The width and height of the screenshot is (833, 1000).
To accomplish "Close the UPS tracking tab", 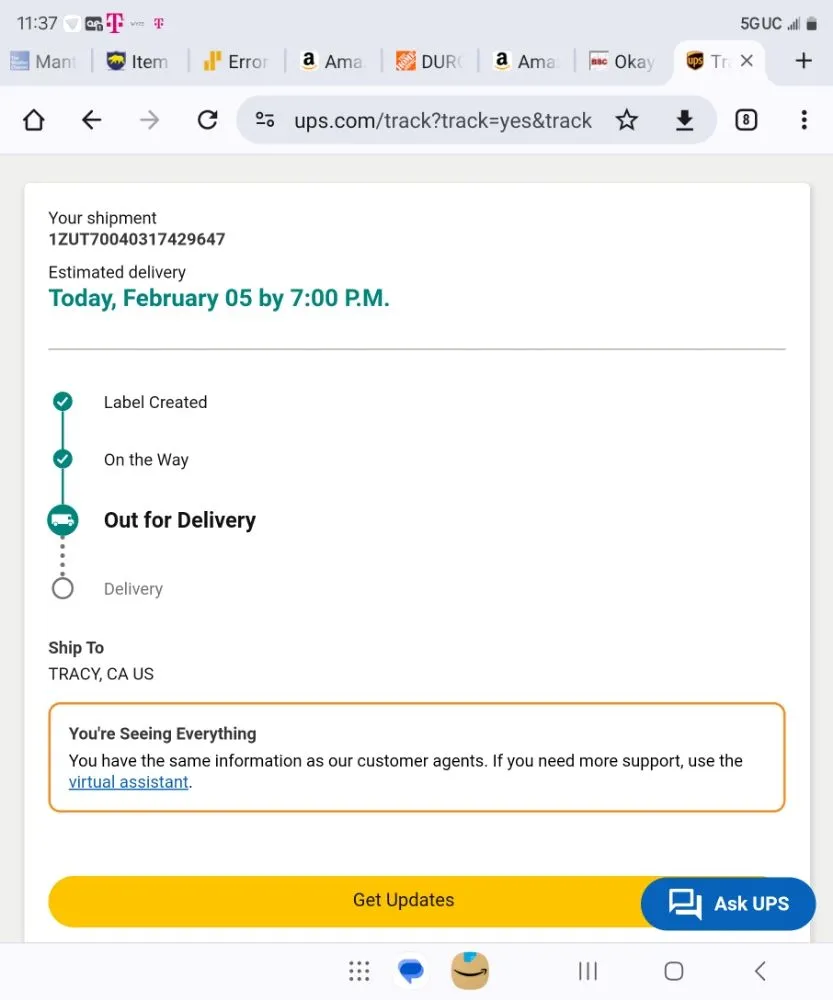I will coord(746,61).
